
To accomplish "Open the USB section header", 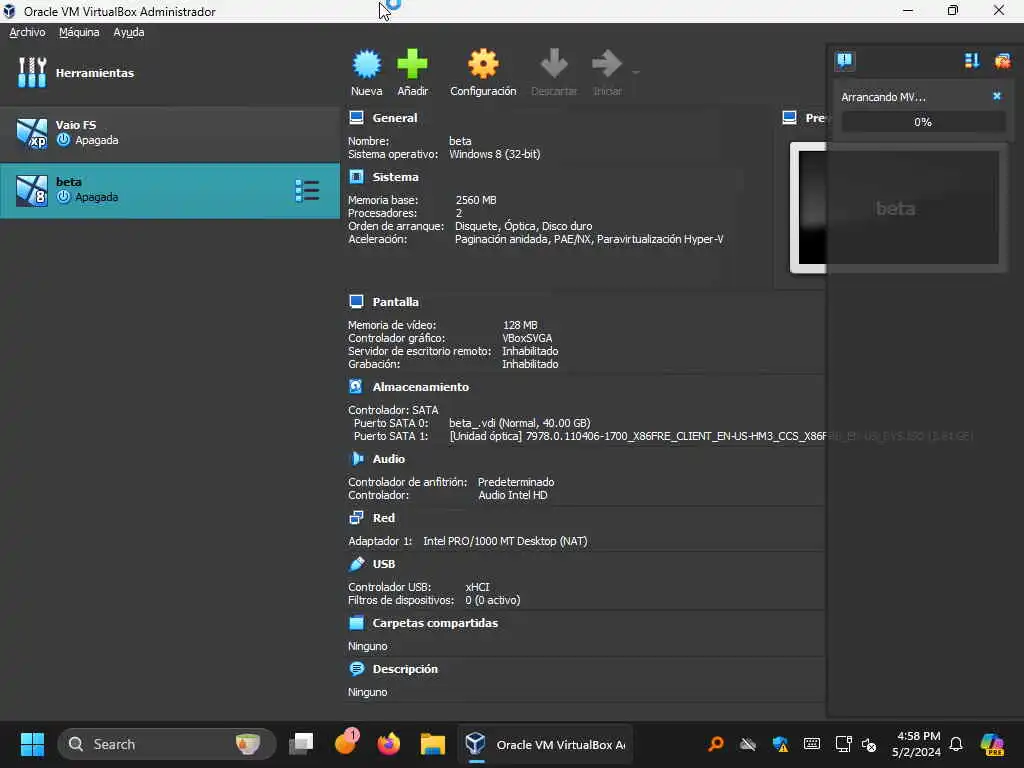I will (383, 564).
